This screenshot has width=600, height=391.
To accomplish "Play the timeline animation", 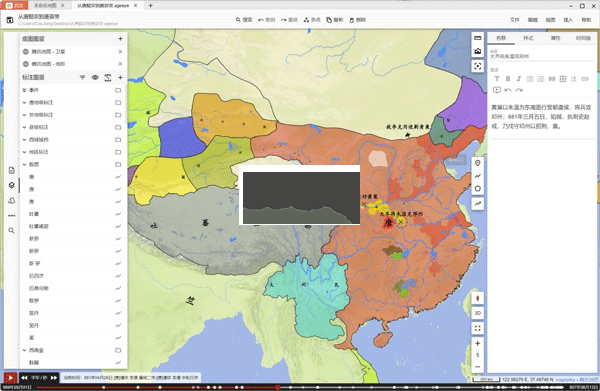I will tap(10, 378).
